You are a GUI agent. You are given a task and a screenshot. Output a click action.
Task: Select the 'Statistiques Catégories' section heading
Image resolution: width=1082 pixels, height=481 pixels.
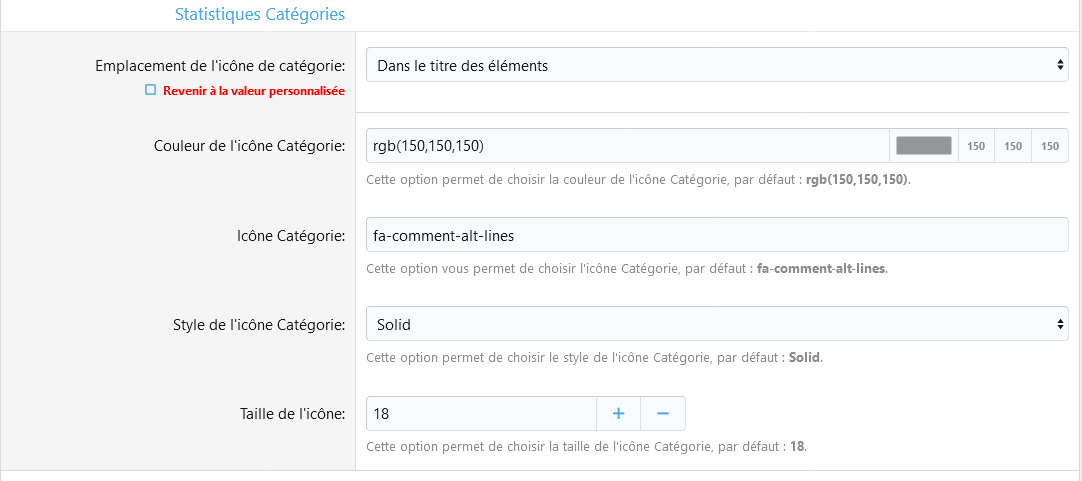[x=259, y=15]
